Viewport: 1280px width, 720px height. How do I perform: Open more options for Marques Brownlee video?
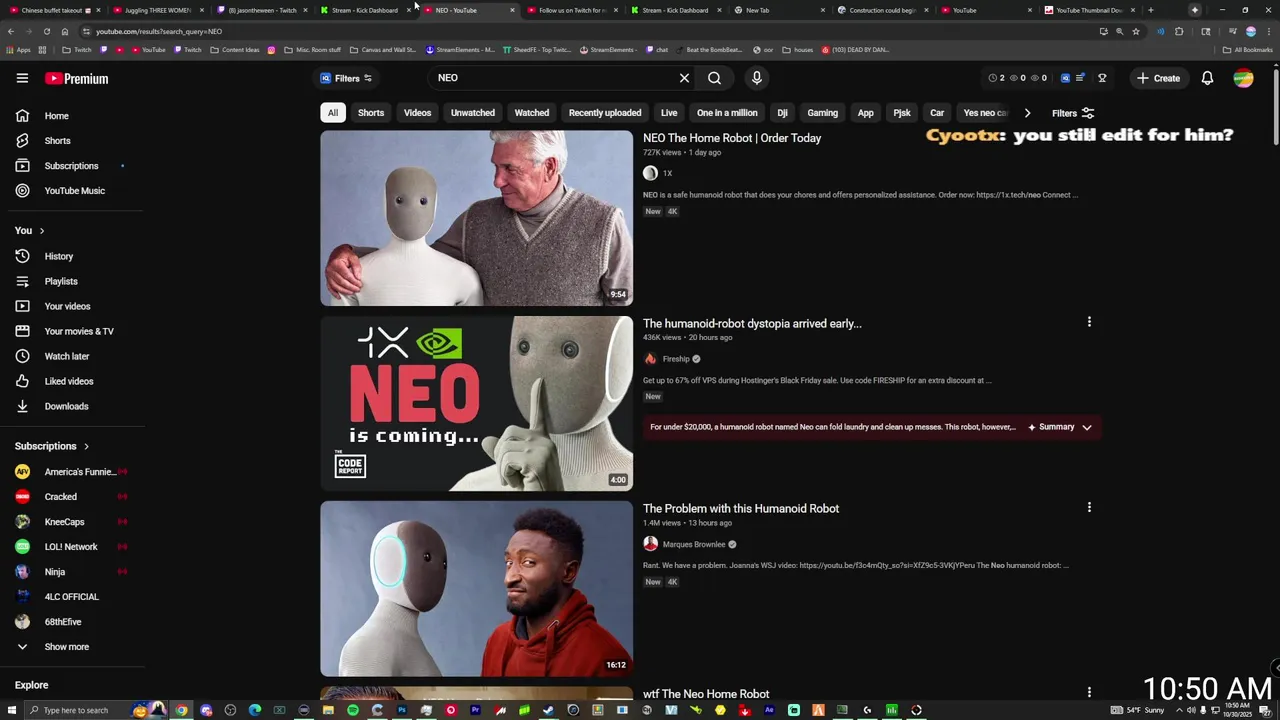[x=1089, y=507]
